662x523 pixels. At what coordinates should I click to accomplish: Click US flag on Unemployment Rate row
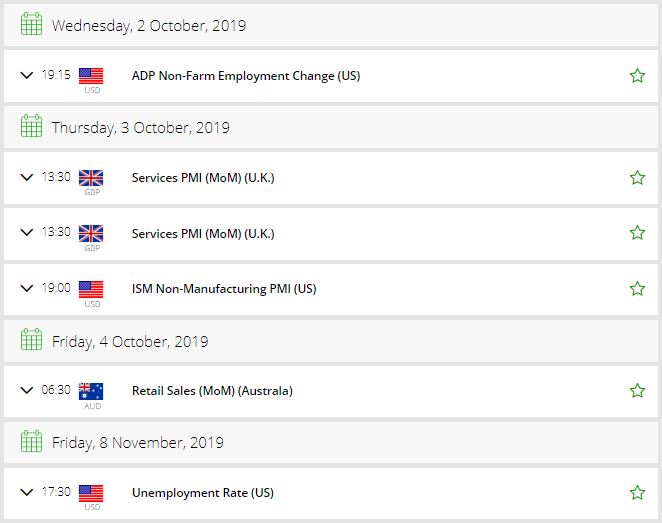click(x=91, y=493)
